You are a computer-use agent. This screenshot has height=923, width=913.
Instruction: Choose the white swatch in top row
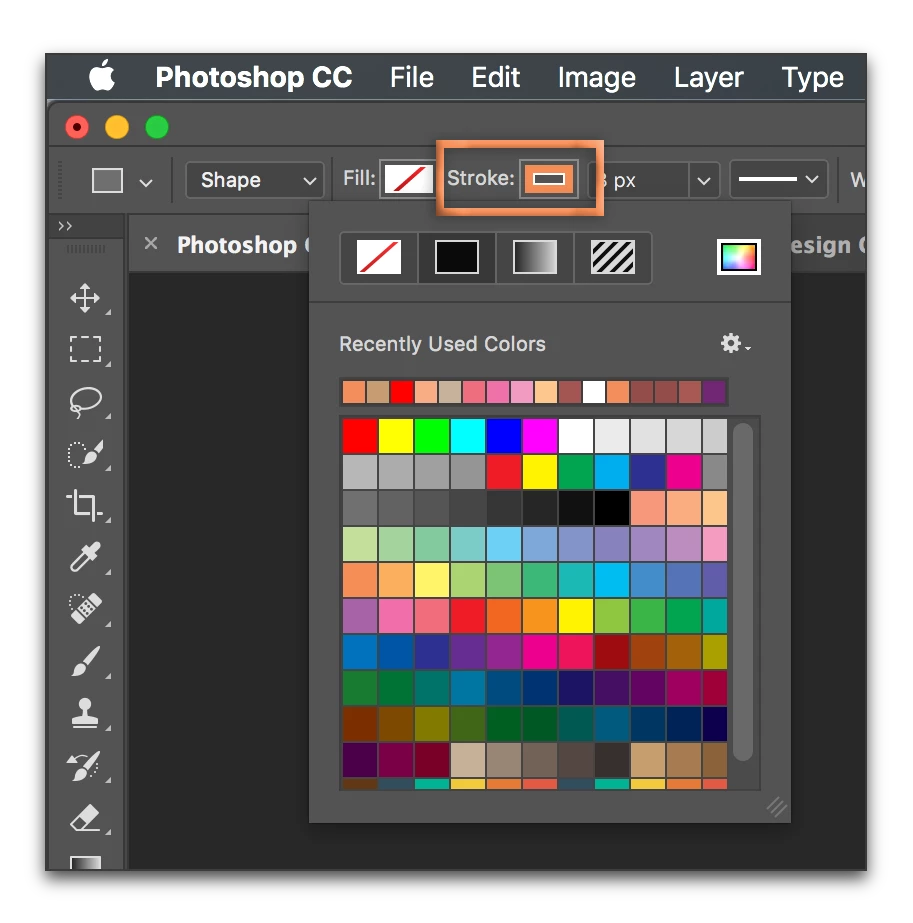[x=575, y=436]
